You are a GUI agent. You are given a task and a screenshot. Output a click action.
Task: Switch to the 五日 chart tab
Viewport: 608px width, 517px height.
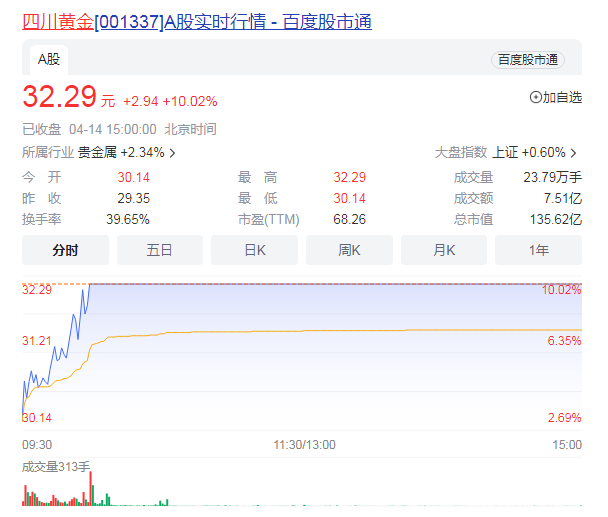coord(160,250)
